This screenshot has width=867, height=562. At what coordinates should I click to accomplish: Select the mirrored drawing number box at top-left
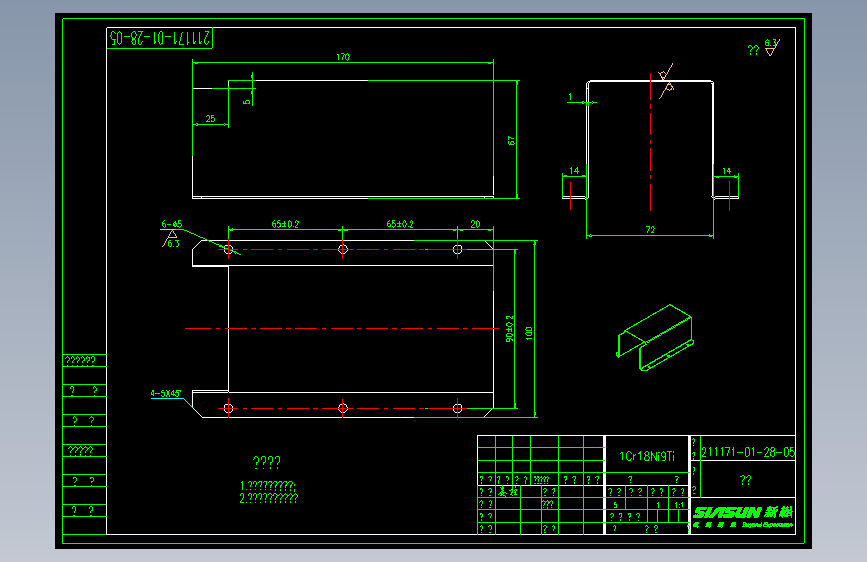[160, 38]
